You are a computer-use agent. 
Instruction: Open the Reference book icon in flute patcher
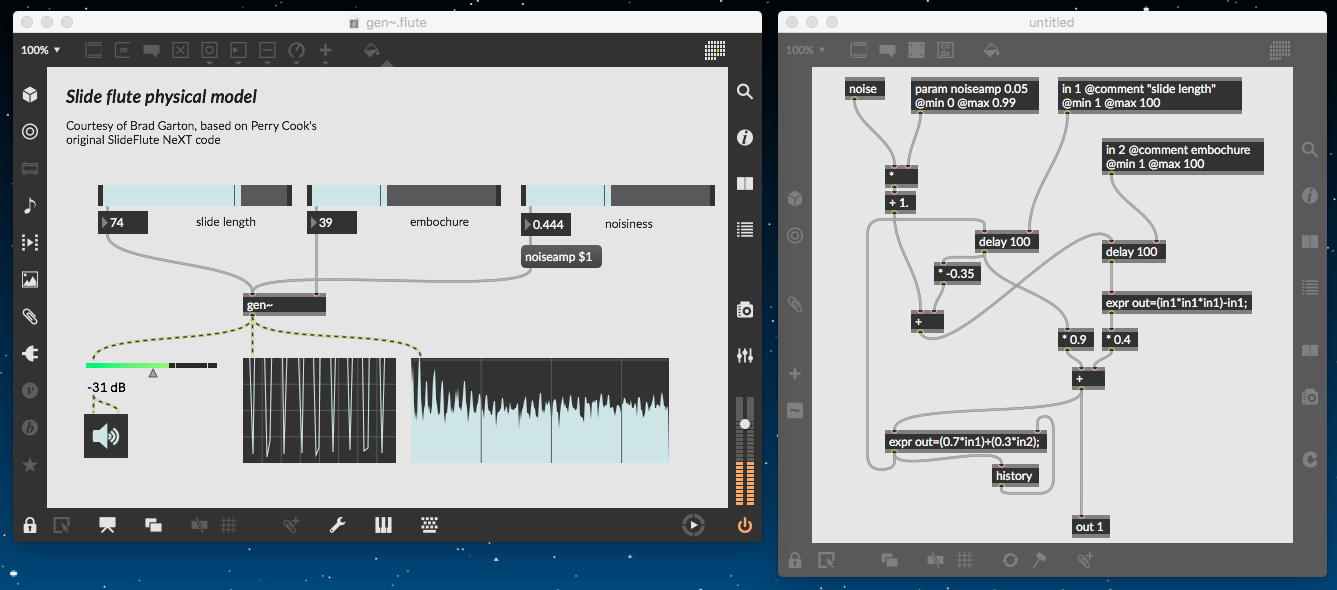744,184
